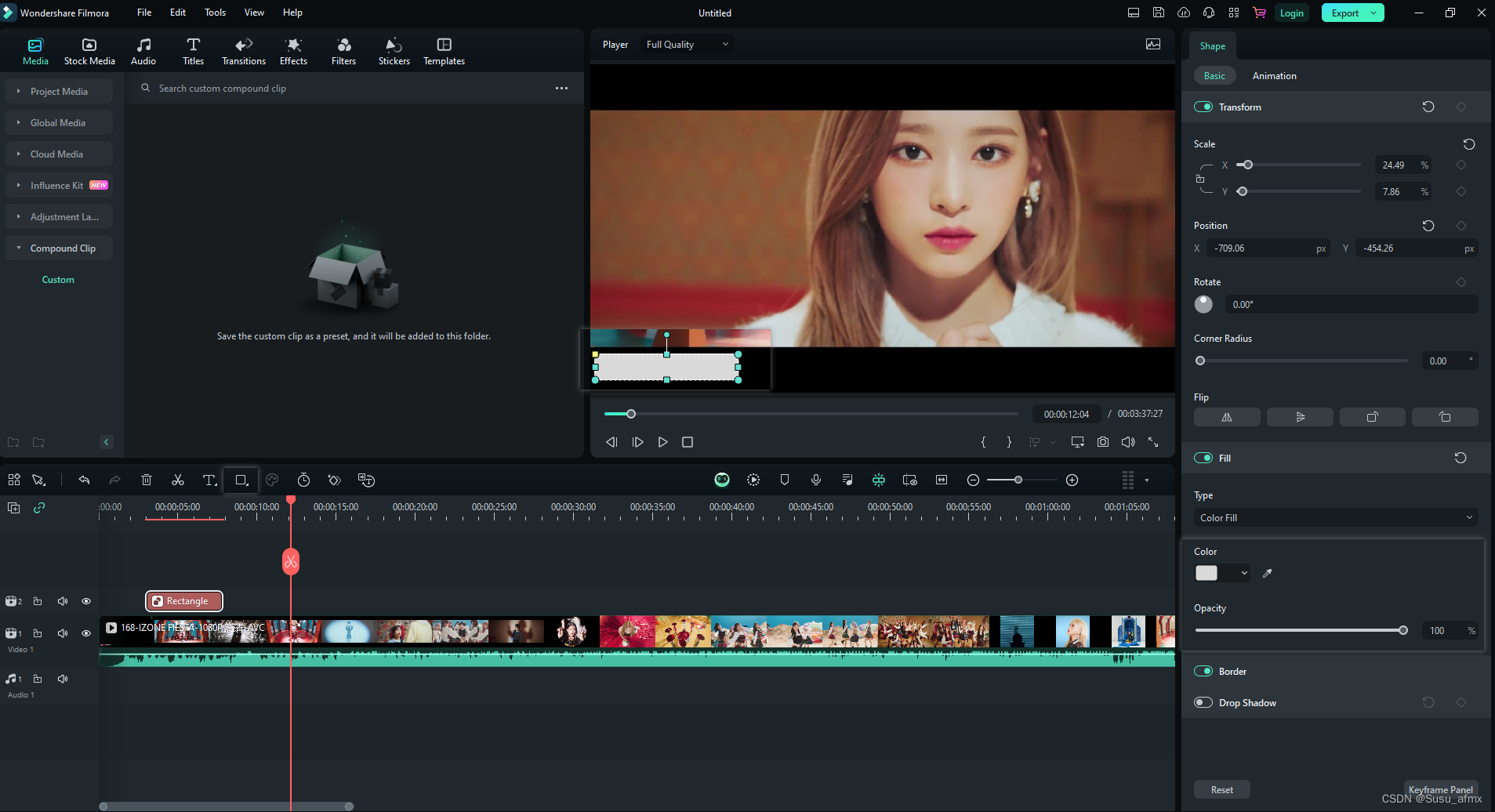
Task: Mute the Audio 1 track
Action: pos(63,679)
